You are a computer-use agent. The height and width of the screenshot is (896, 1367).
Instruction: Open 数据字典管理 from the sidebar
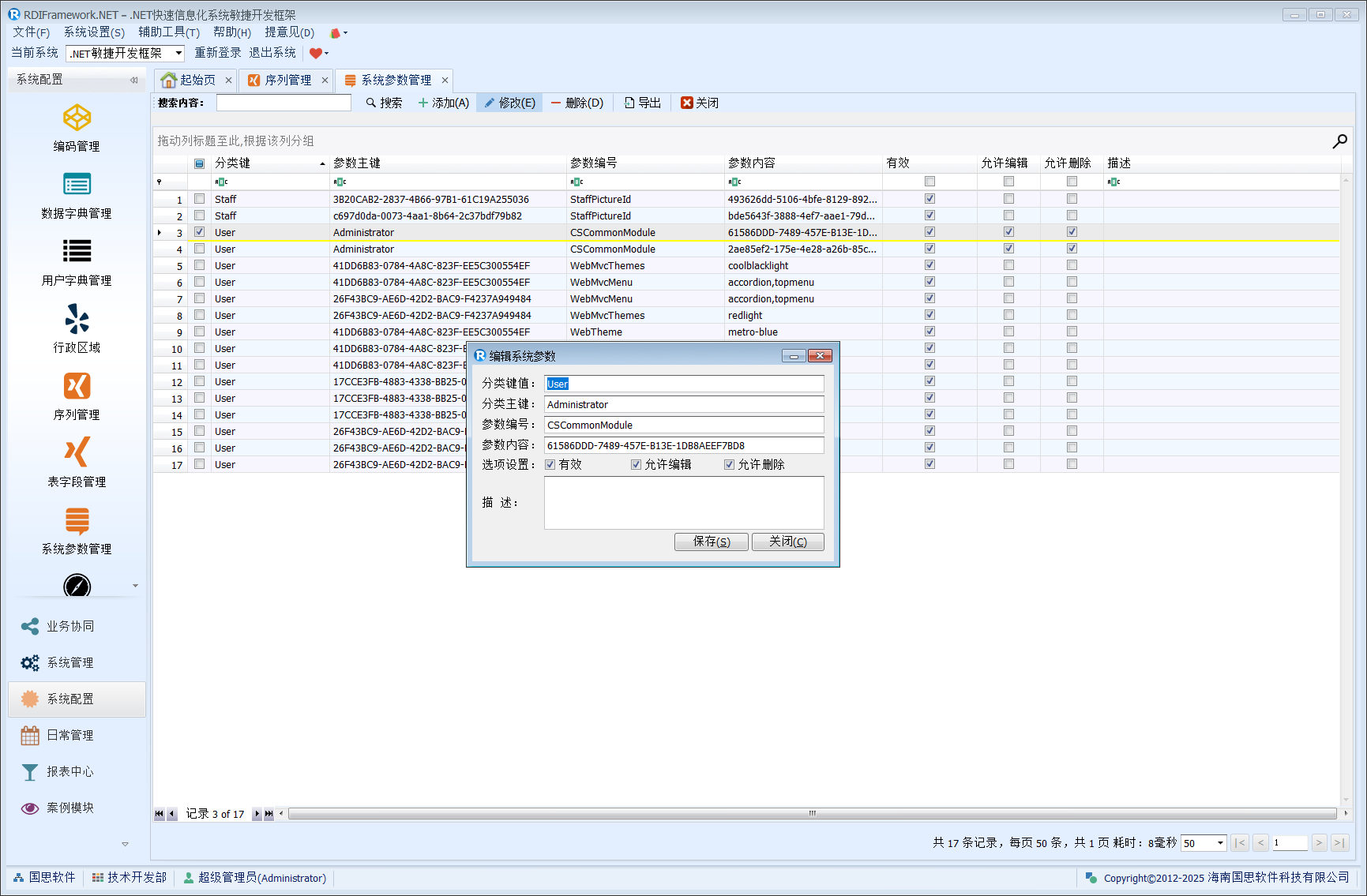tap(77, 185)
